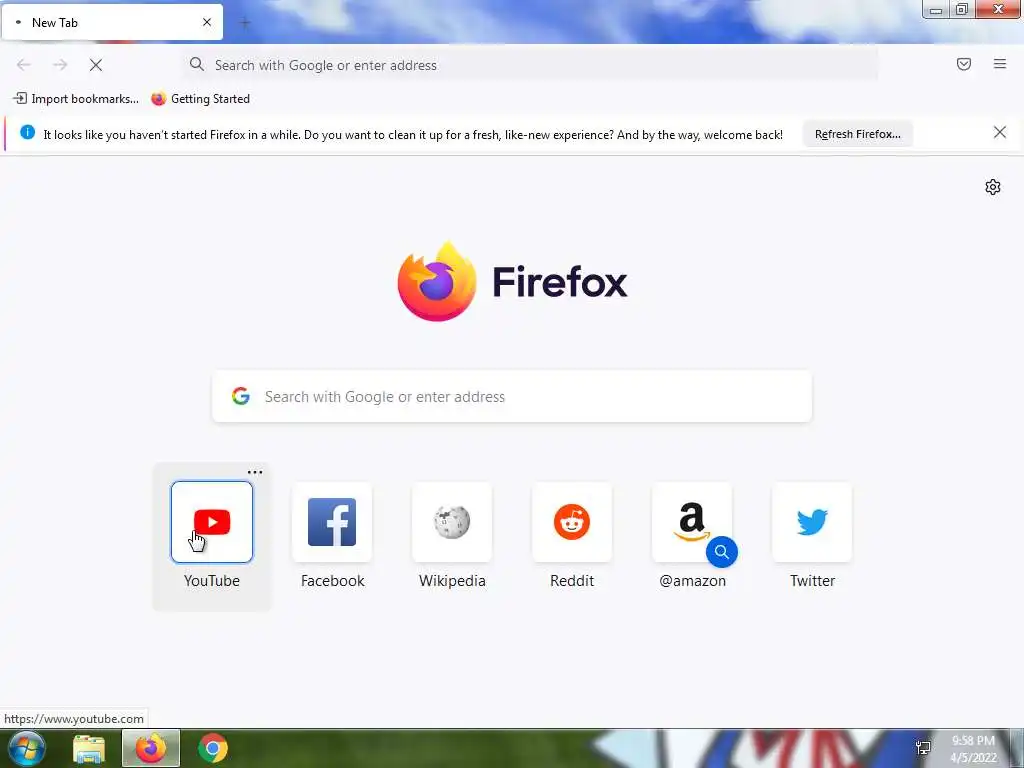Open the Wikipedia shortcut tile
The image size is (1024, 768).
[452, 522]
